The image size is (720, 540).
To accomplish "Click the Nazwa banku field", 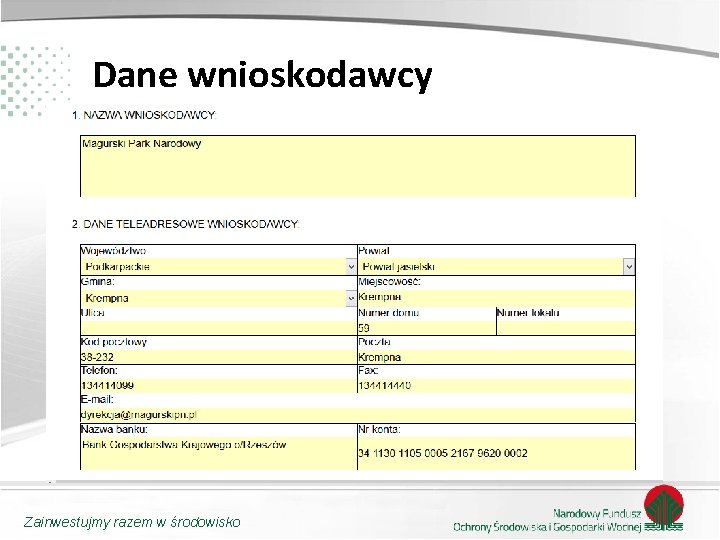I will 219,453.
